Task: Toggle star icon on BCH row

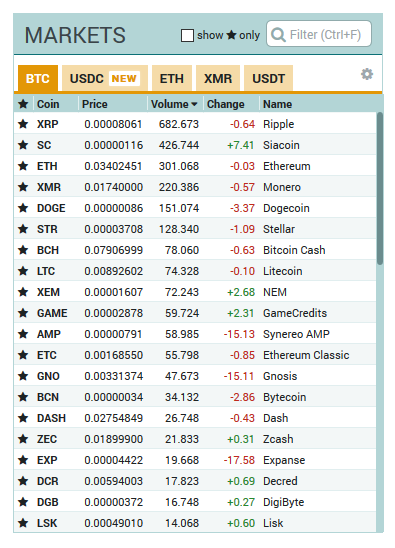Action: point(23,250)
